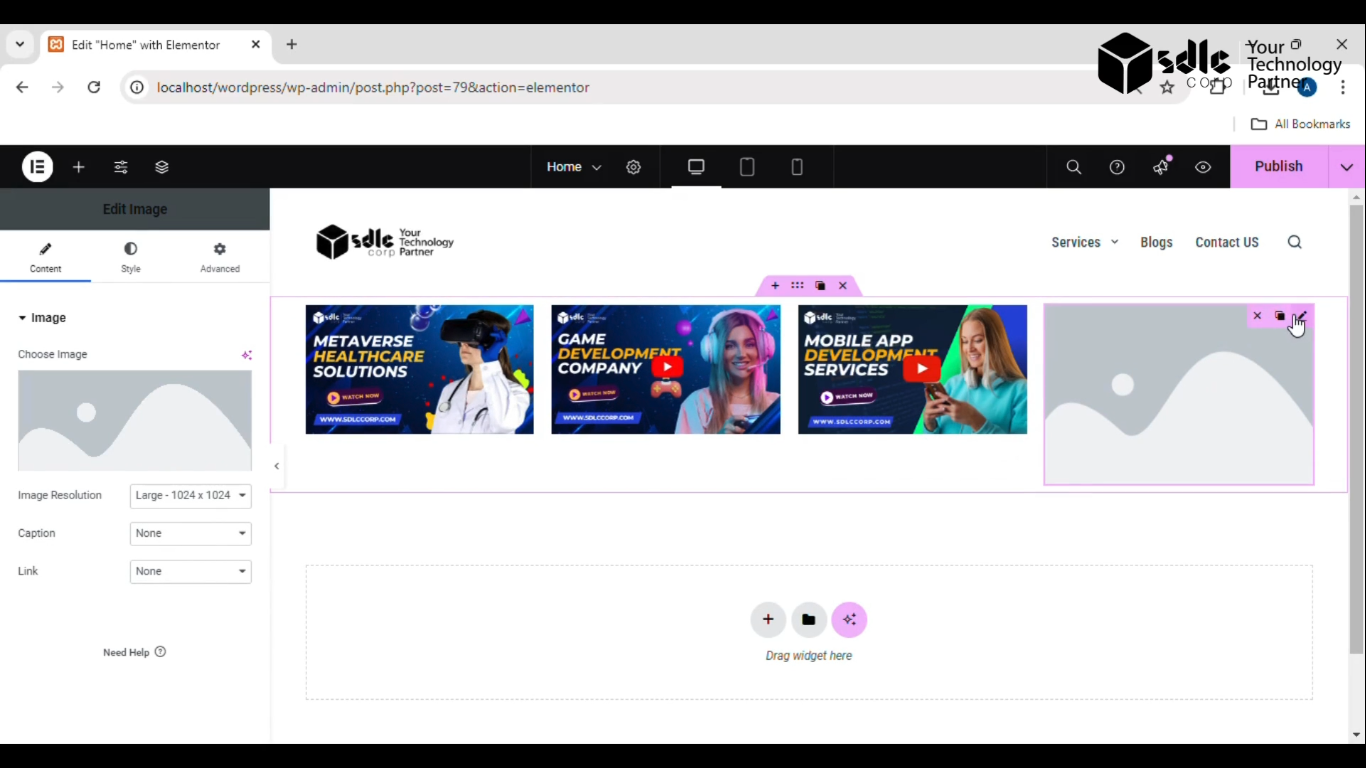The image size is (1366, 768).
Task: Click the site header search icon
Action: point(1295,242)
